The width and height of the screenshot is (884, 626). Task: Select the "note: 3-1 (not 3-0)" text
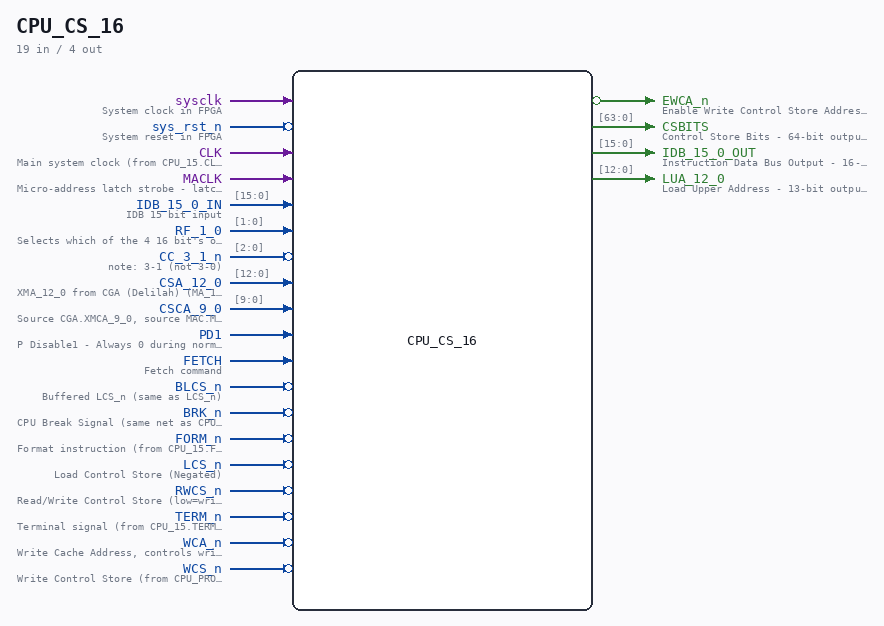[x=165, y=267]
